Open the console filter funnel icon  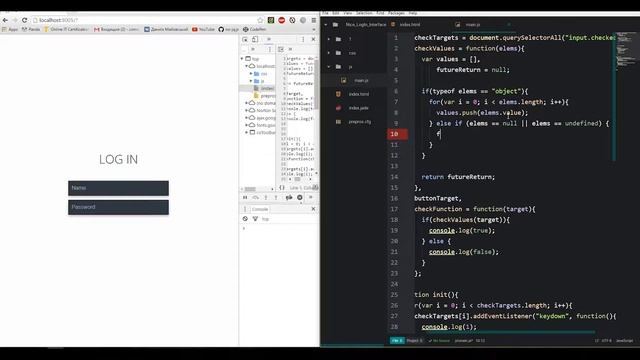(255, 219)
